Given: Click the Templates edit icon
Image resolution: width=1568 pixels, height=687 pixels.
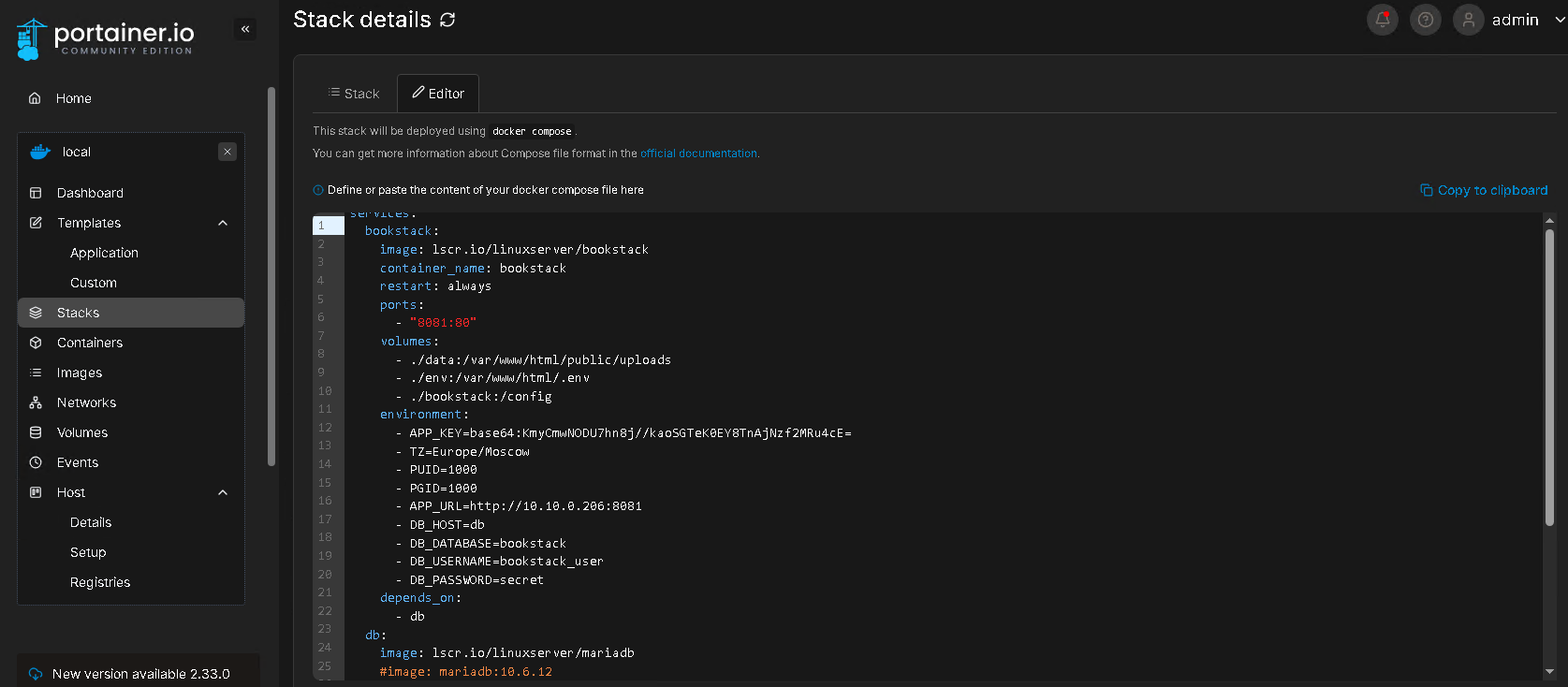Looking at the screenshot, I should pyautogui.click(x=36, y=223).
